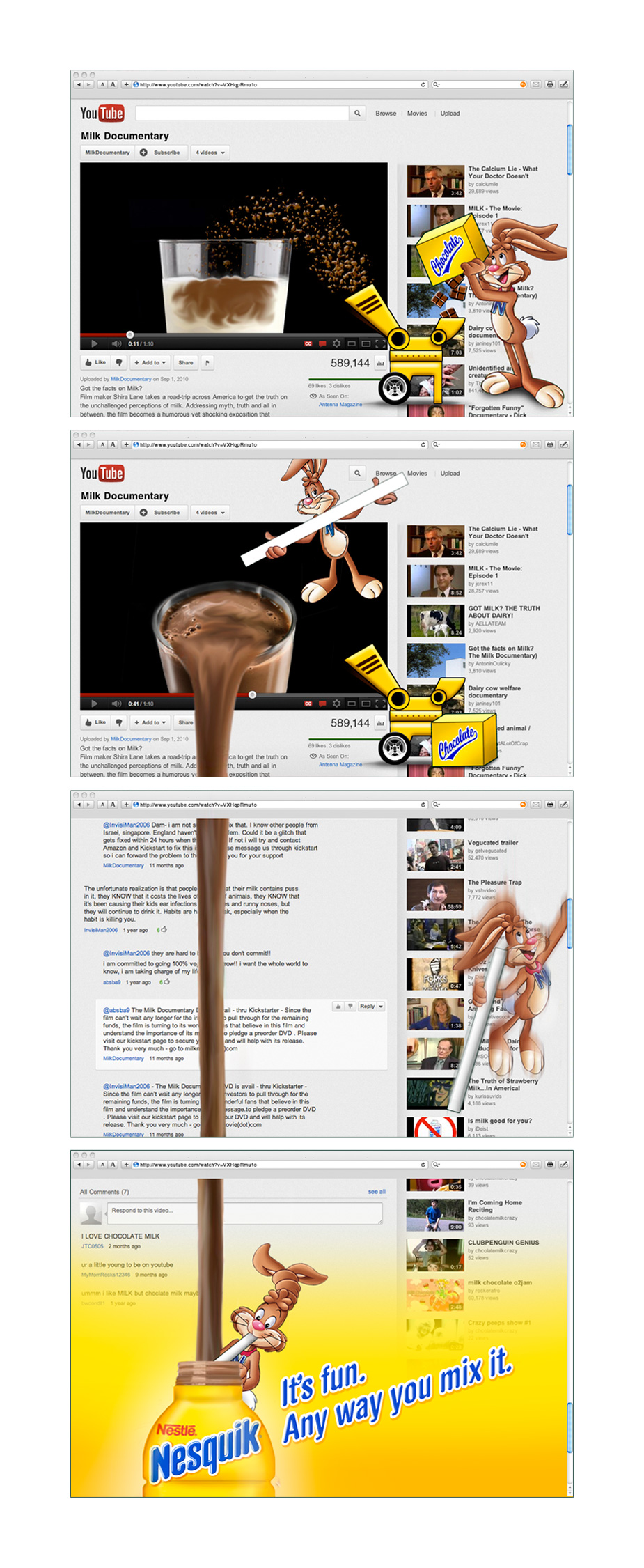The image size is (644, 1568).
Task: Click the progress scrubber at 0:11
Action: point(129,334)
